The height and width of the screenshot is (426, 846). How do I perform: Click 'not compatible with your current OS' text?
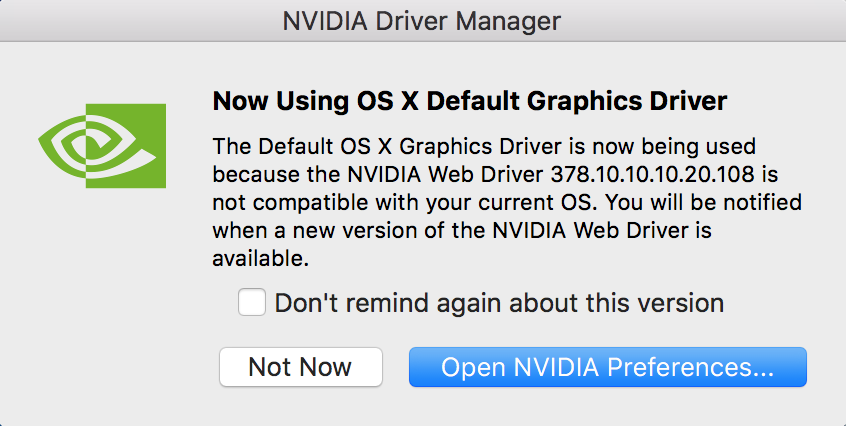[x=405, y=203]
